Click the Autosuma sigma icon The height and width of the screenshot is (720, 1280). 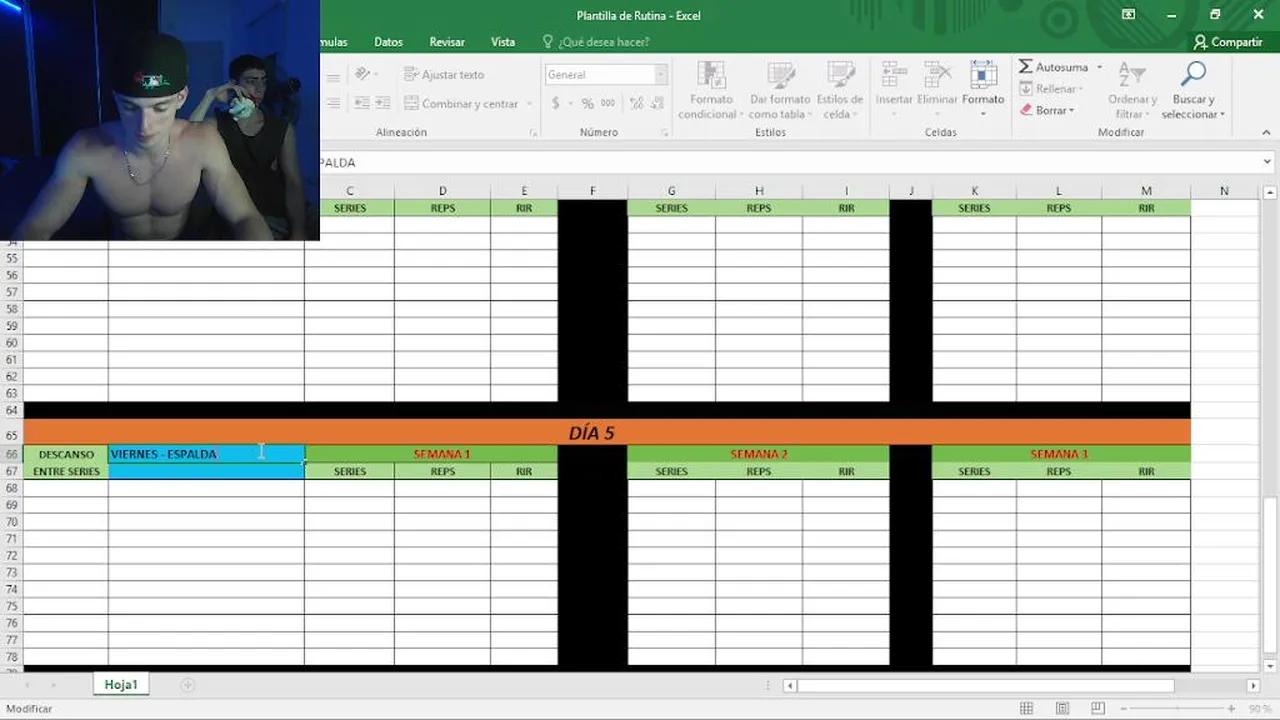(x=1026, y=67)
